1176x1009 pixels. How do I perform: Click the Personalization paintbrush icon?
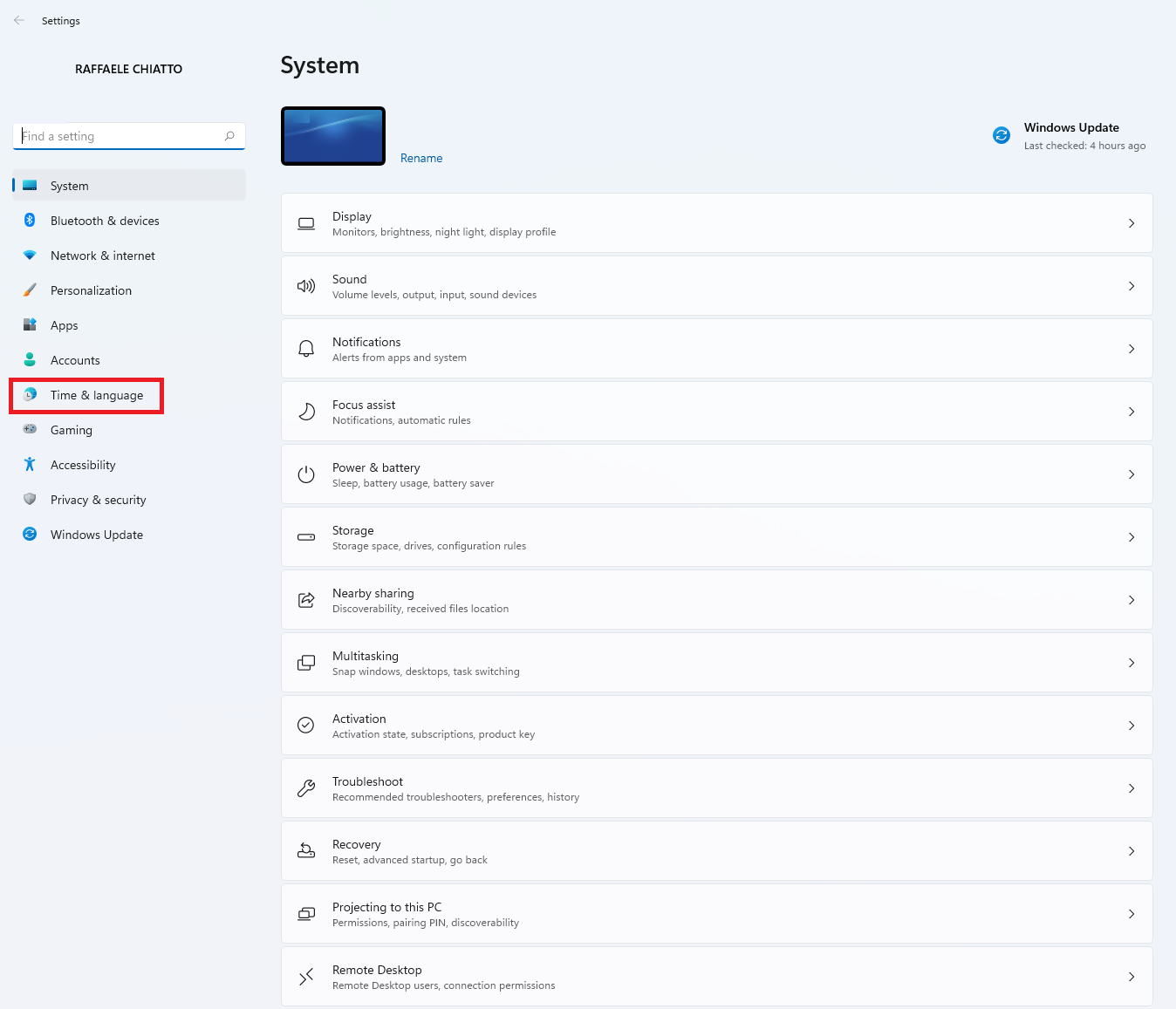tap(30, 290)
